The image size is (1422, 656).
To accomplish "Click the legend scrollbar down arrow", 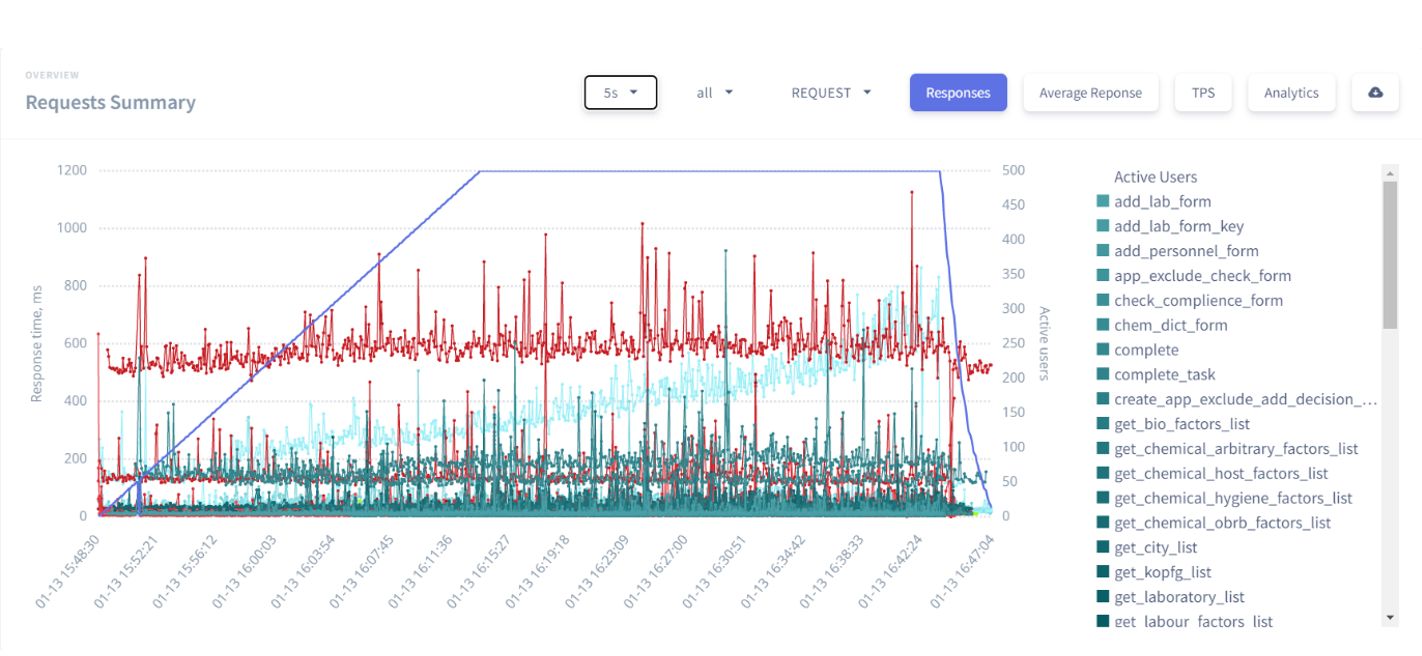I will point(1390,617).
